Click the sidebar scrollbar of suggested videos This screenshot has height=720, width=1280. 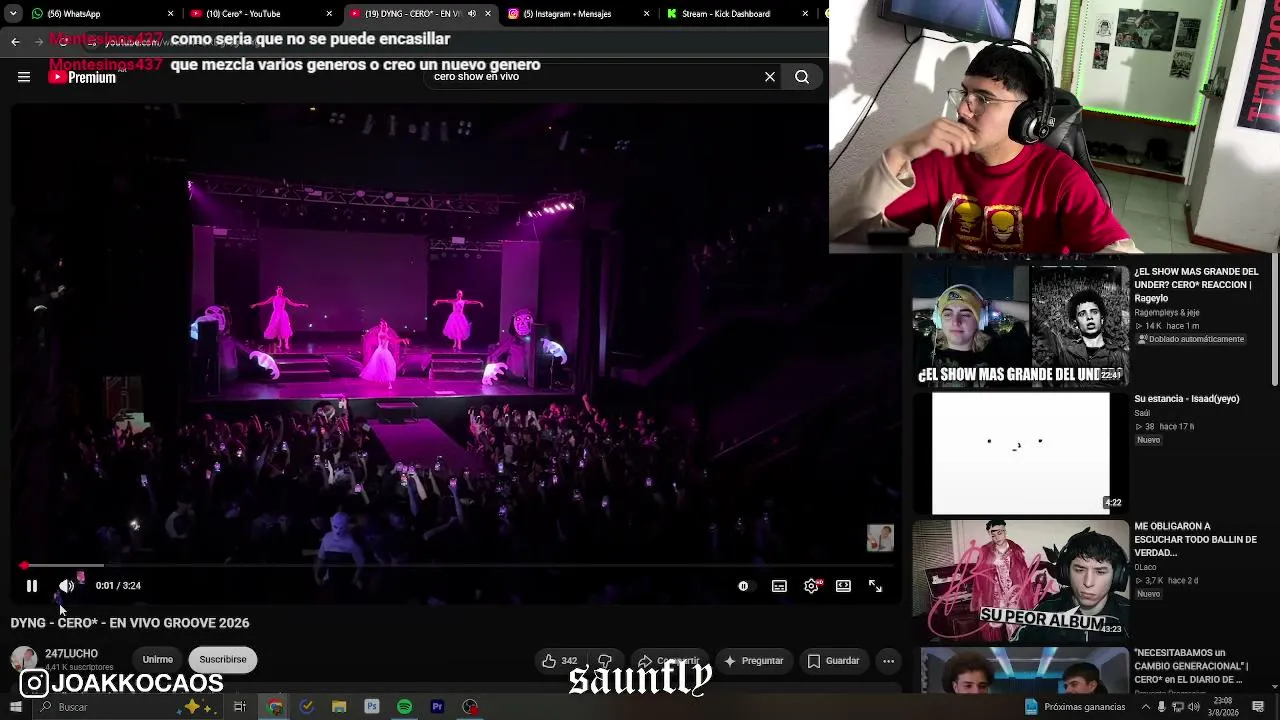pyautogui.click(x=1275, y=320)
